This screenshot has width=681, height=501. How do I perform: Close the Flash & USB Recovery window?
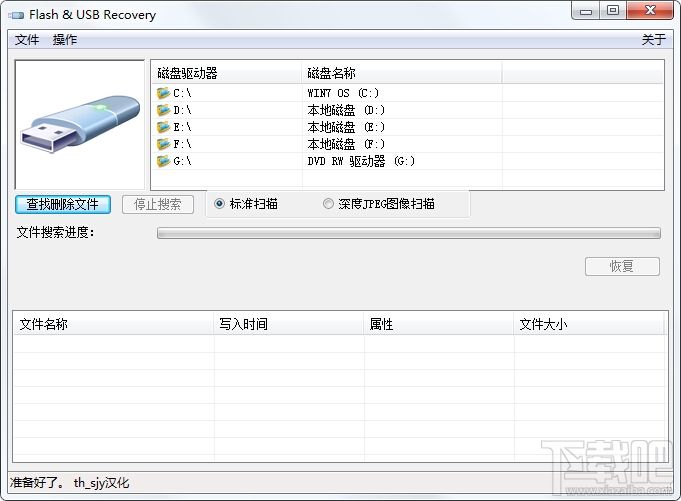(x=650, y=10)
